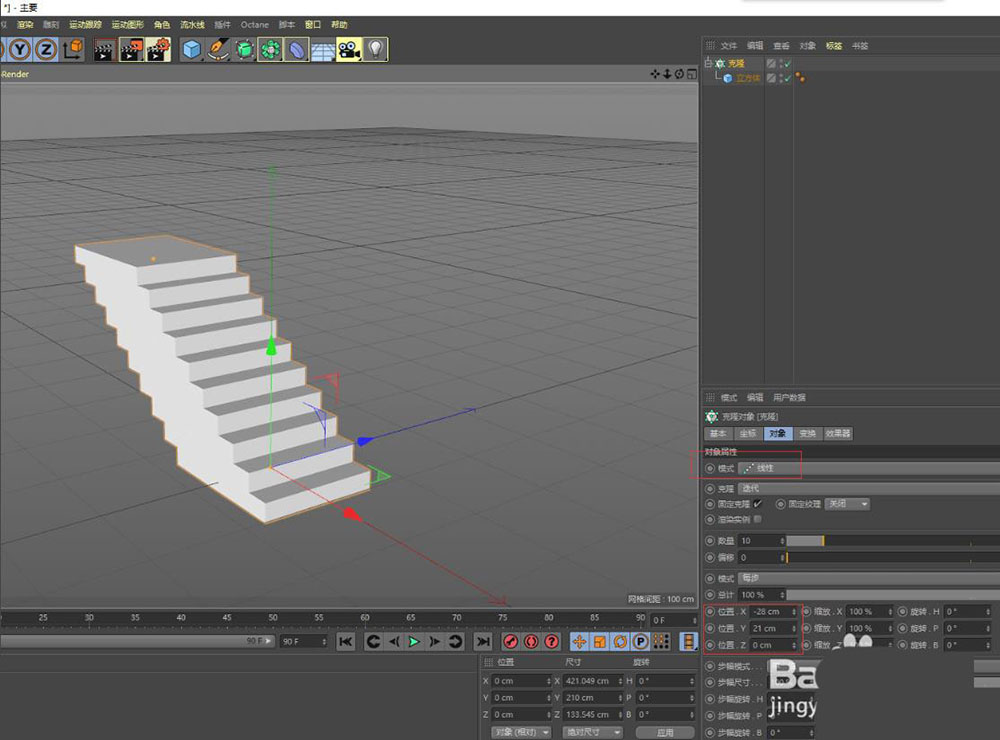Go to start of timeline
1000x740 pixels.
[346, 641]
